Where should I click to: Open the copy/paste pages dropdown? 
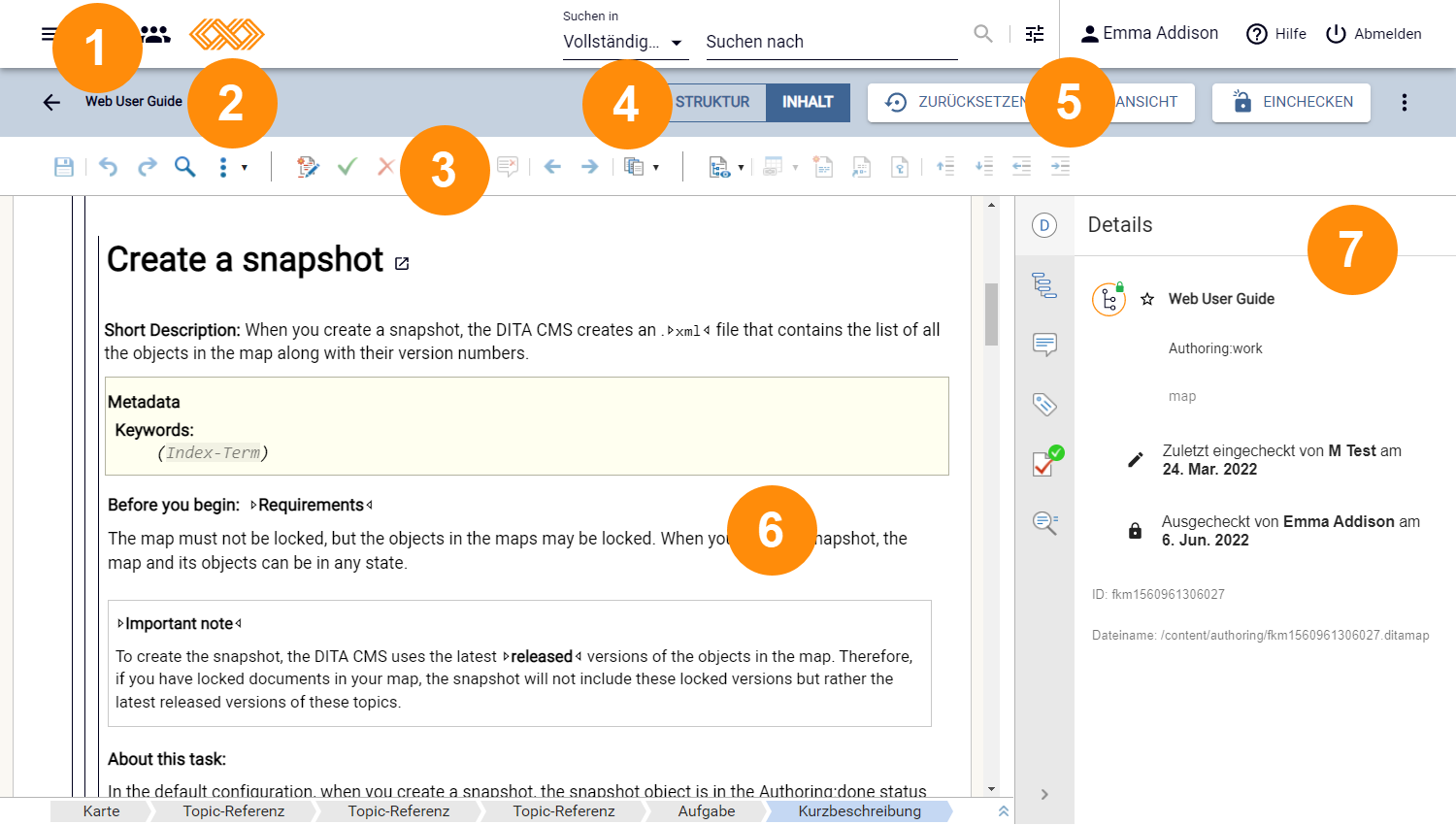tap(642, 167)
